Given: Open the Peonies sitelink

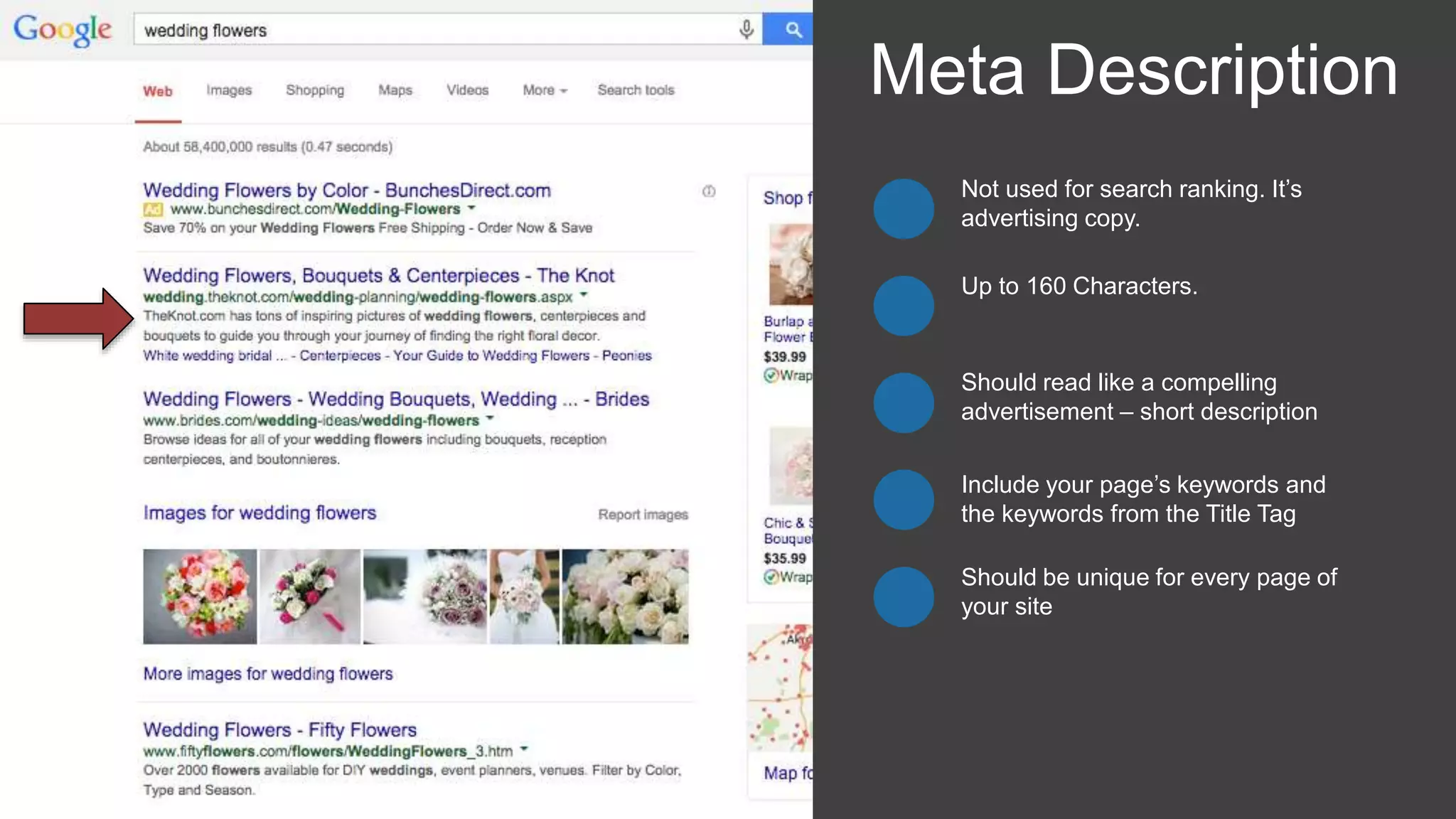Looking at the screenshot, I should (x=626, y=355).
